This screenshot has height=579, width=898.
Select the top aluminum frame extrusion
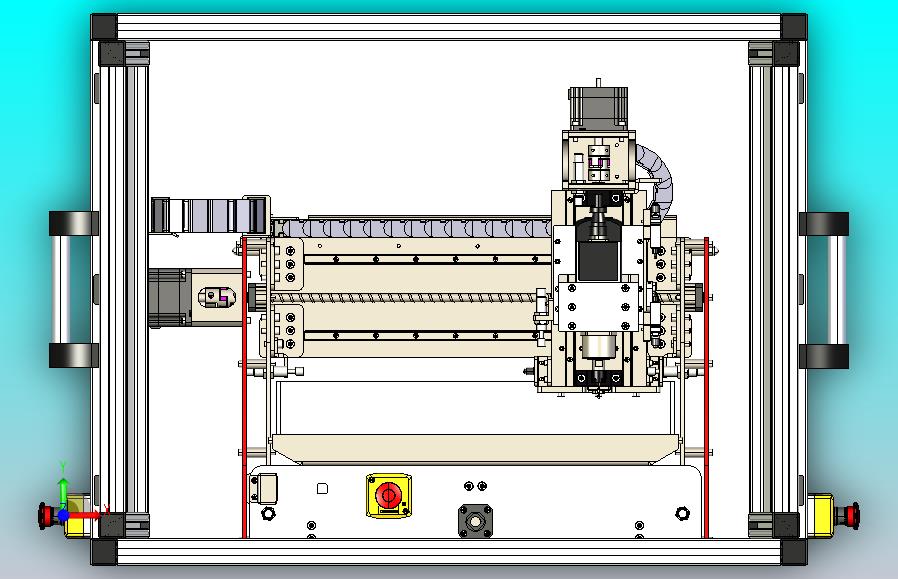449,27
